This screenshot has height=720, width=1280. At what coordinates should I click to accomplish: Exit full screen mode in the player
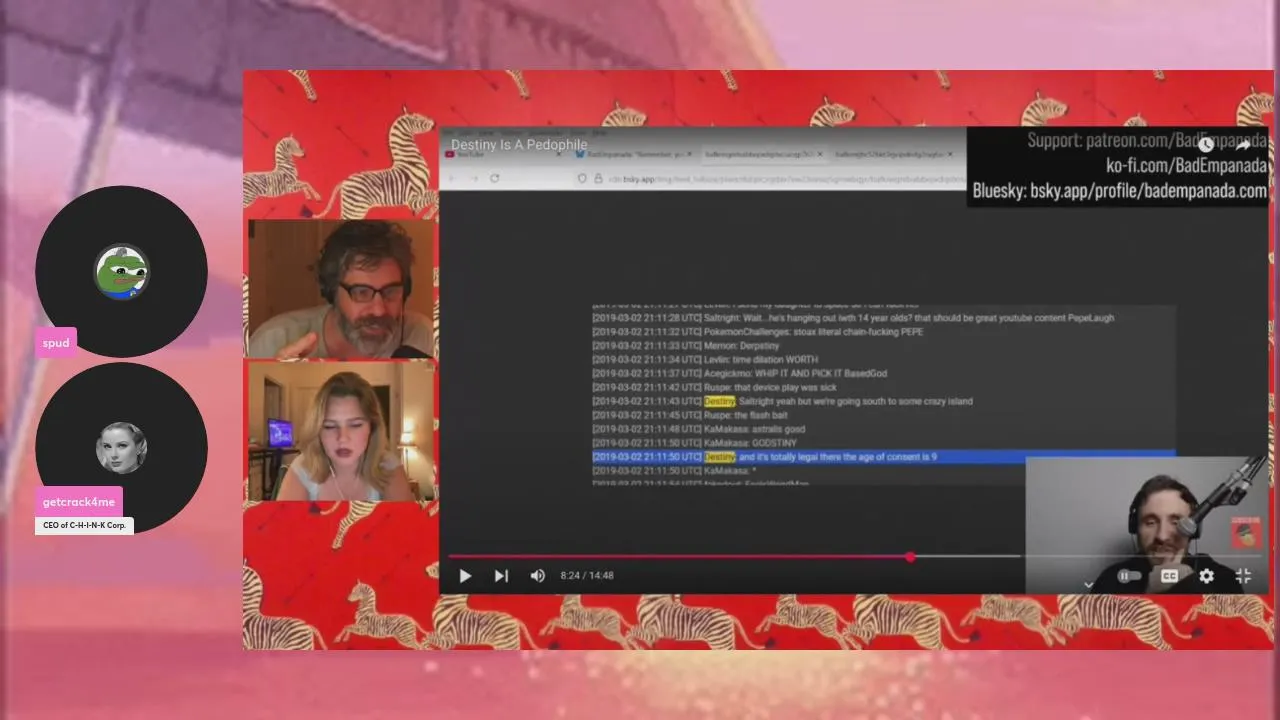pyautogui.click(x=1243, y=576)
